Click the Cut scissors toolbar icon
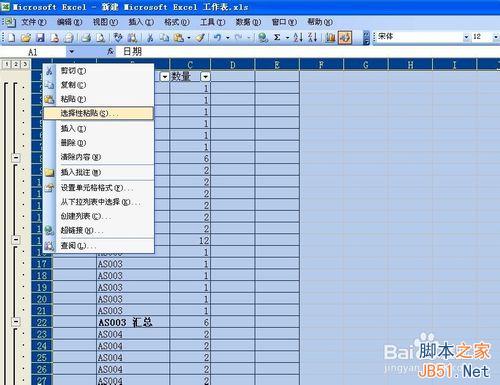 pos(150,38)
